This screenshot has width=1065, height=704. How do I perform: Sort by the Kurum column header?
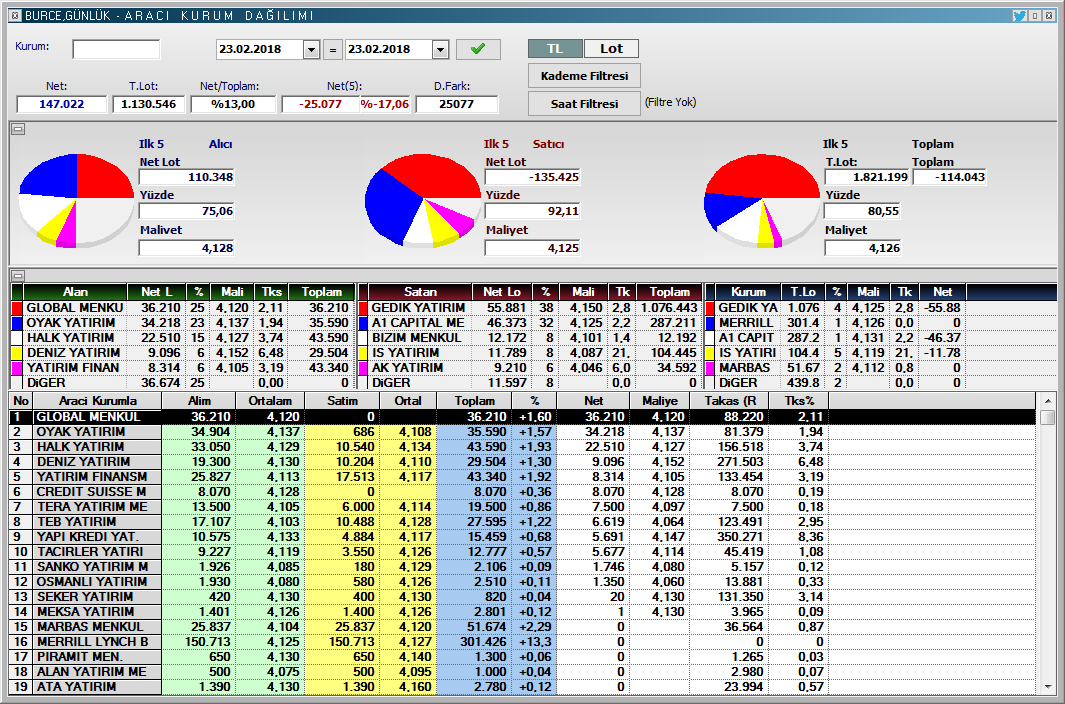(748, 292)
